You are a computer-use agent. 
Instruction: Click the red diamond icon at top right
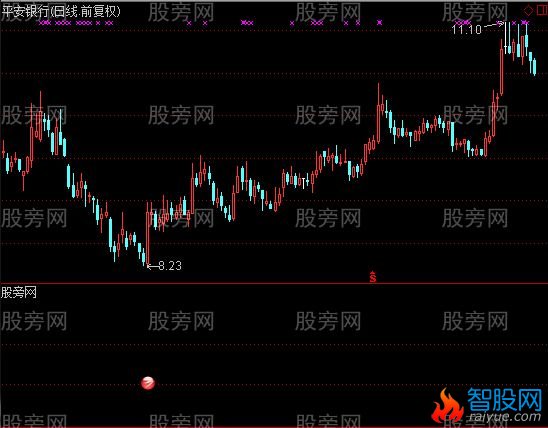[x=528, y=10]
